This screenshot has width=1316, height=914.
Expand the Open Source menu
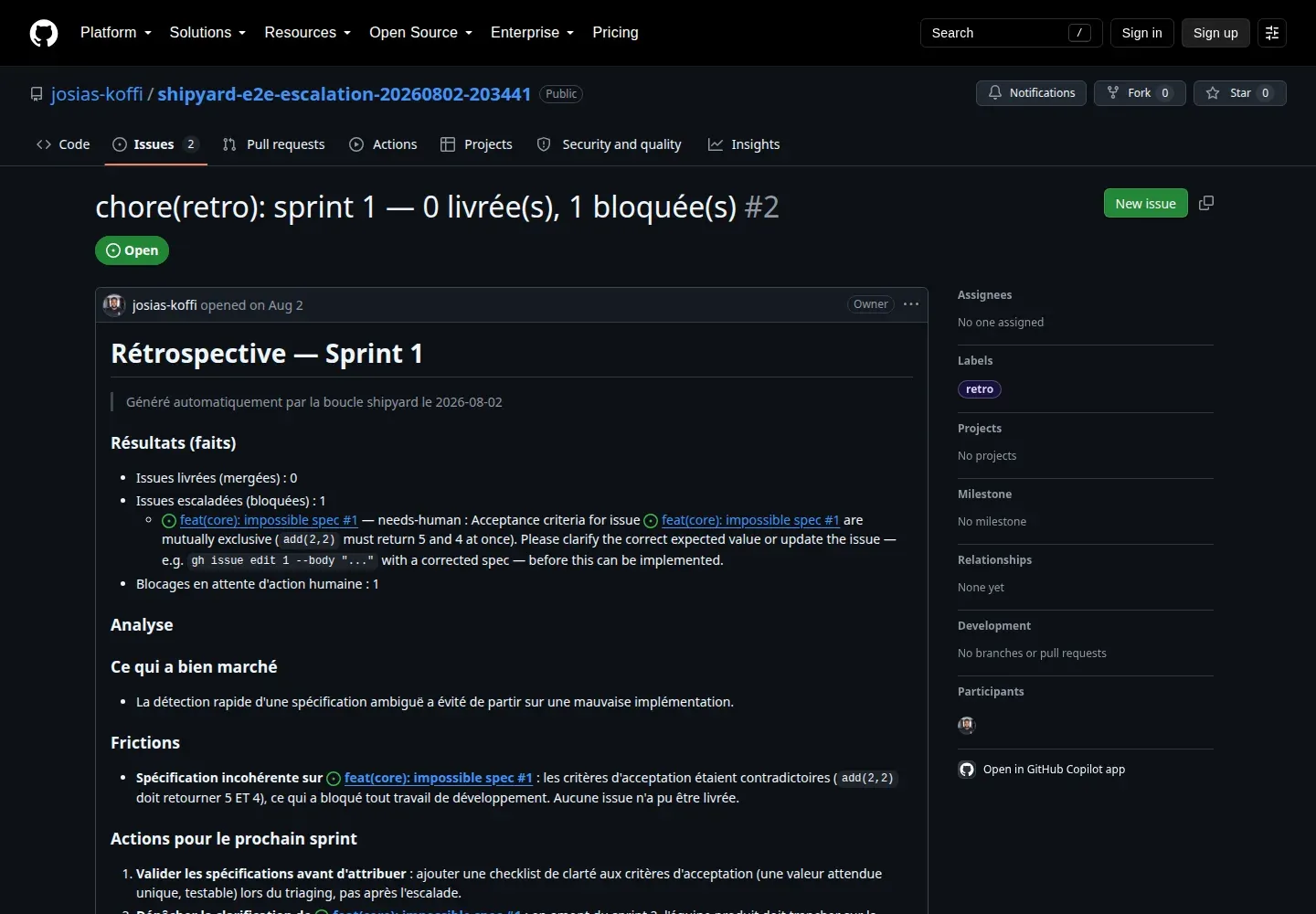[x=421, y=33]
